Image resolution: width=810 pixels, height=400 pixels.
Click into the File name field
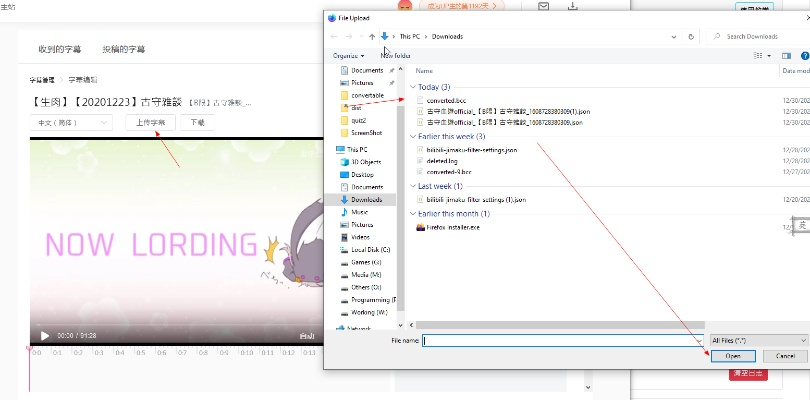coord(562,340)
